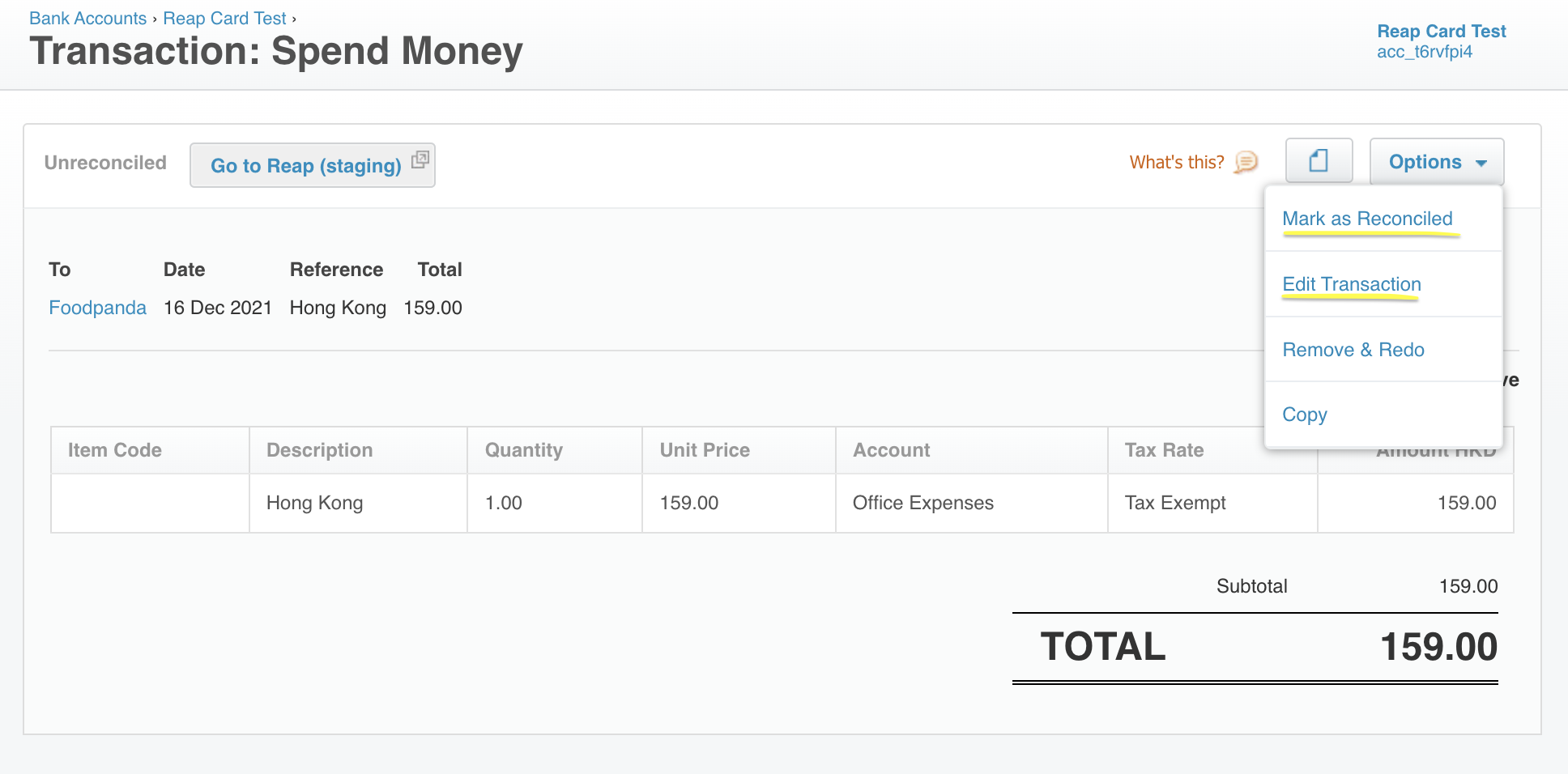Click the Unit Price column header

point(705,450)
